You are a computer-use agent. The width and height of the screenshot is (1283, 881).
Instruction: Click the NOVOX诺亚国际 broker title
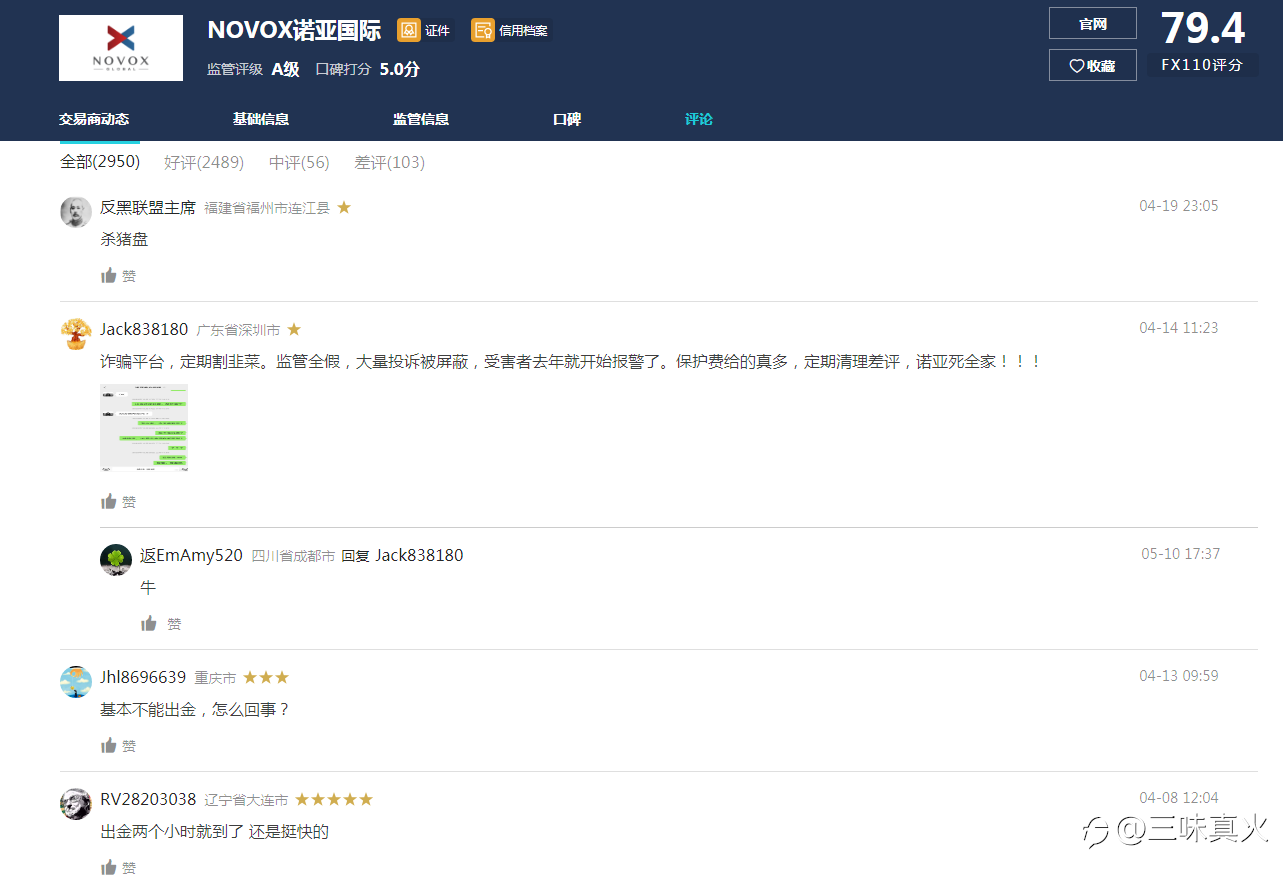click(294, 30)
